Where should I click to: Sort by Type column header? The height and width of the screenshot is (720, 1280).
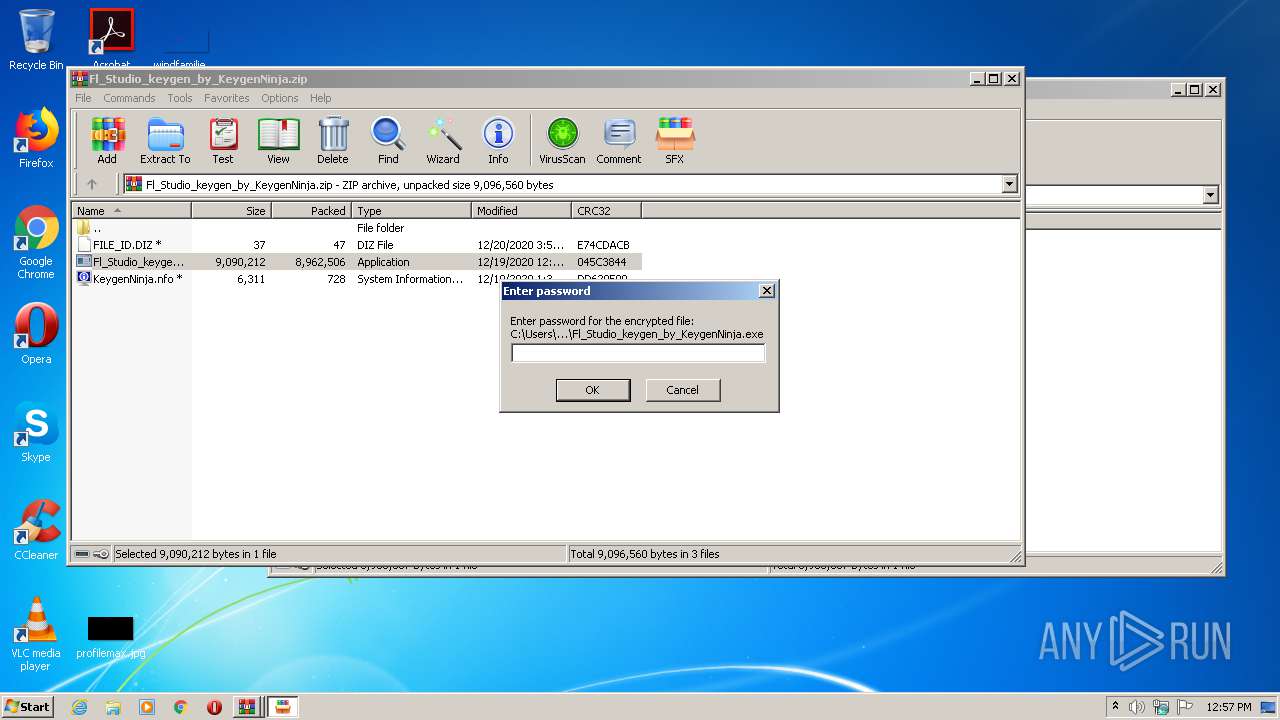(411, 211)
